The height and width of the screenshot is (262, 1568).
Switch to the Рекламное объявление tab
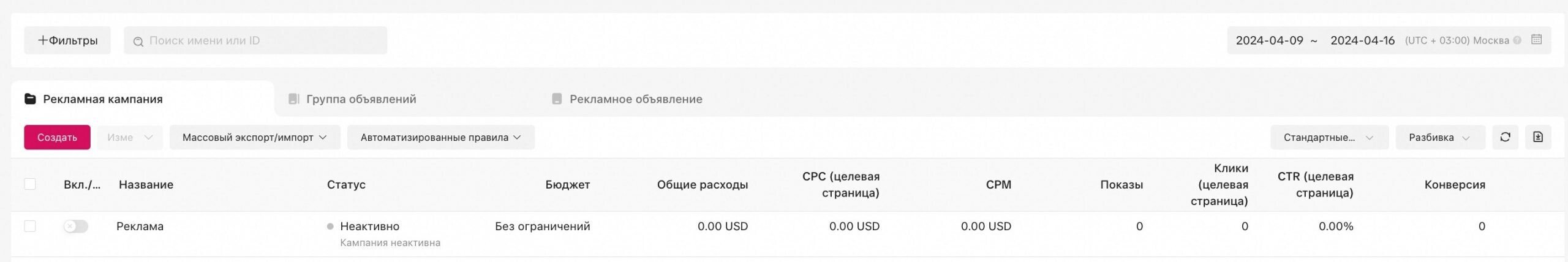(x=636, y=99)
